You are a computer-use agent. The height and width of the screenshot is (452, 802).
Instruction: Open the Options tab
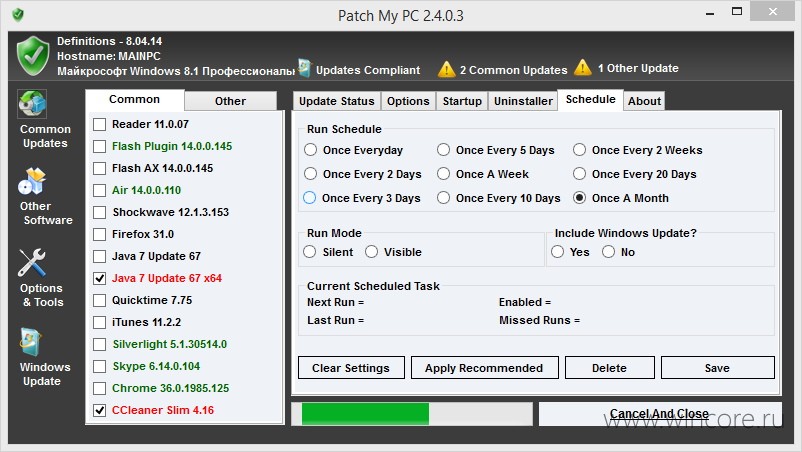(x=408, y=101)
